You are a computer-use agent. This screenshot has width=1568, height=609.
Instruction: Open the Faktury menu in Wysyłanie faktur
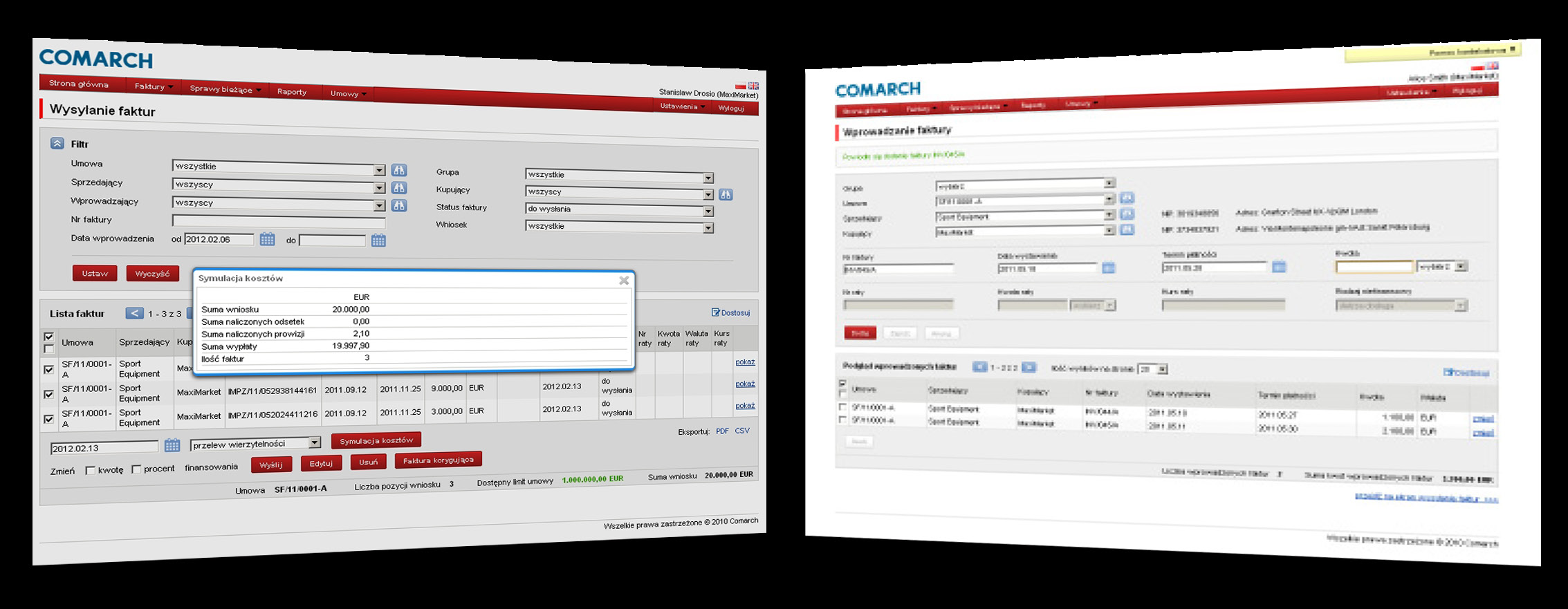click(x=154, y=86)
